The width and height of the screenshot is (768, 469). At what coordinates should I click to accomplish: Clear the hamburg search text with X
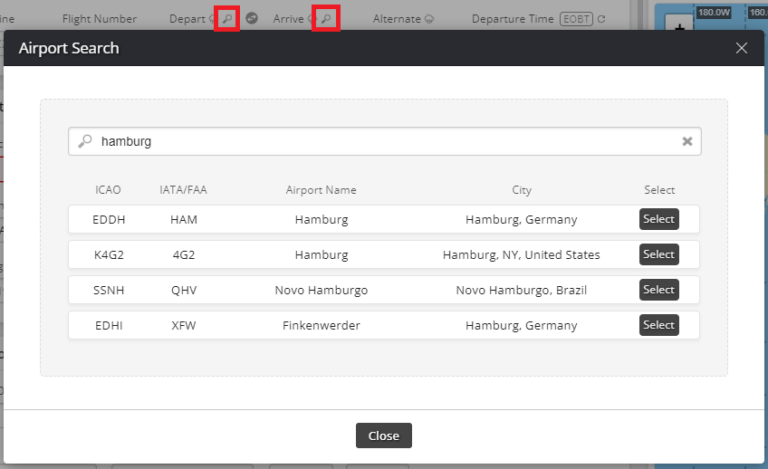point(687,142)
